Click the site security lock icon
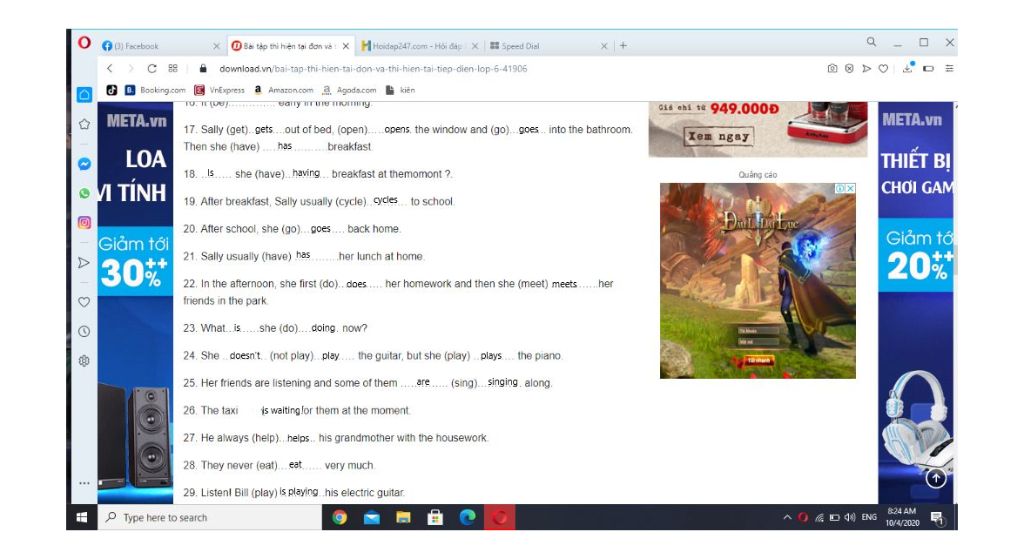 pos(203,69)
